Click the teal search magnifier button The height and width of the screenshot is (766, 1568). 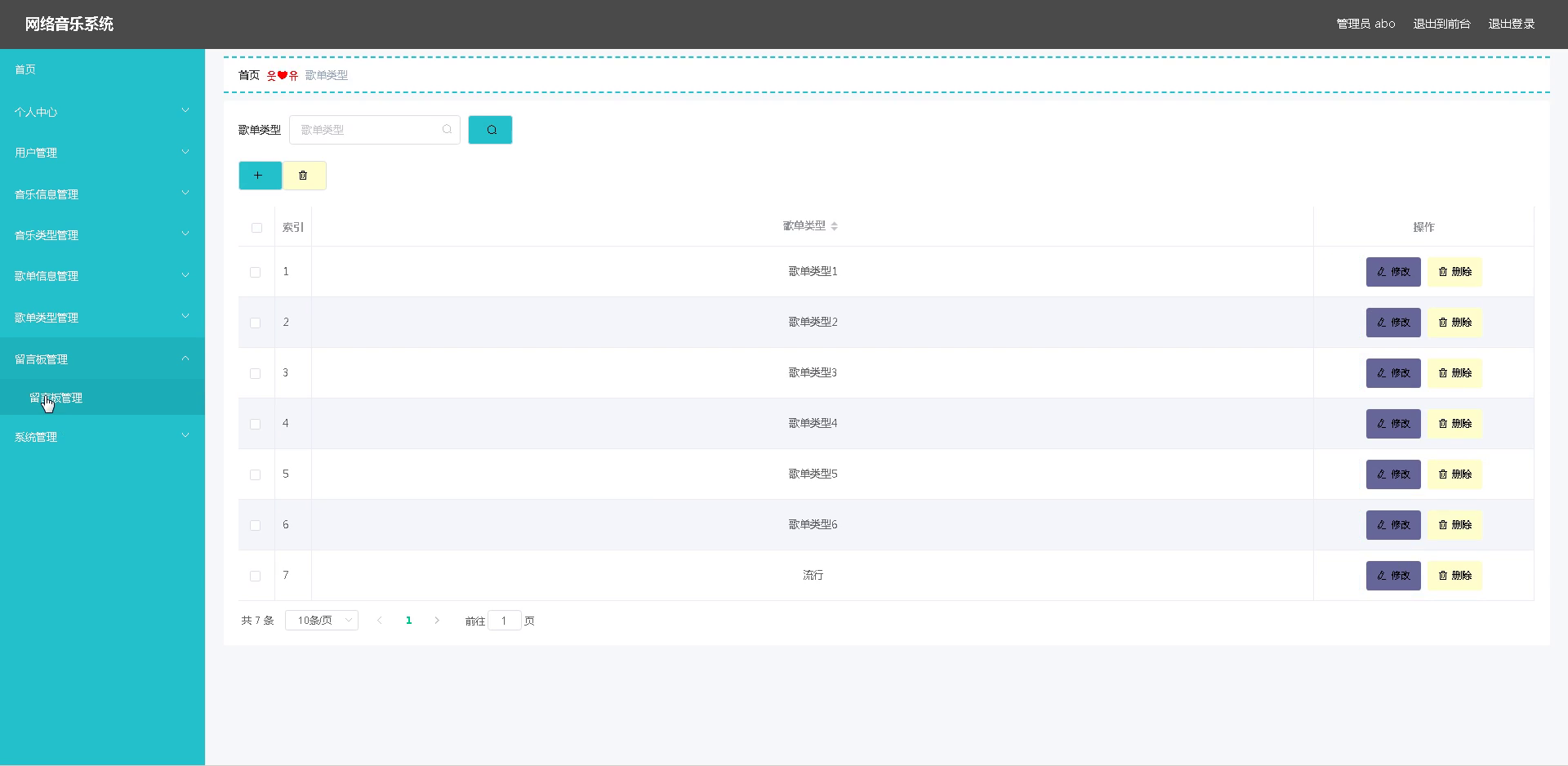coord(490,130)
